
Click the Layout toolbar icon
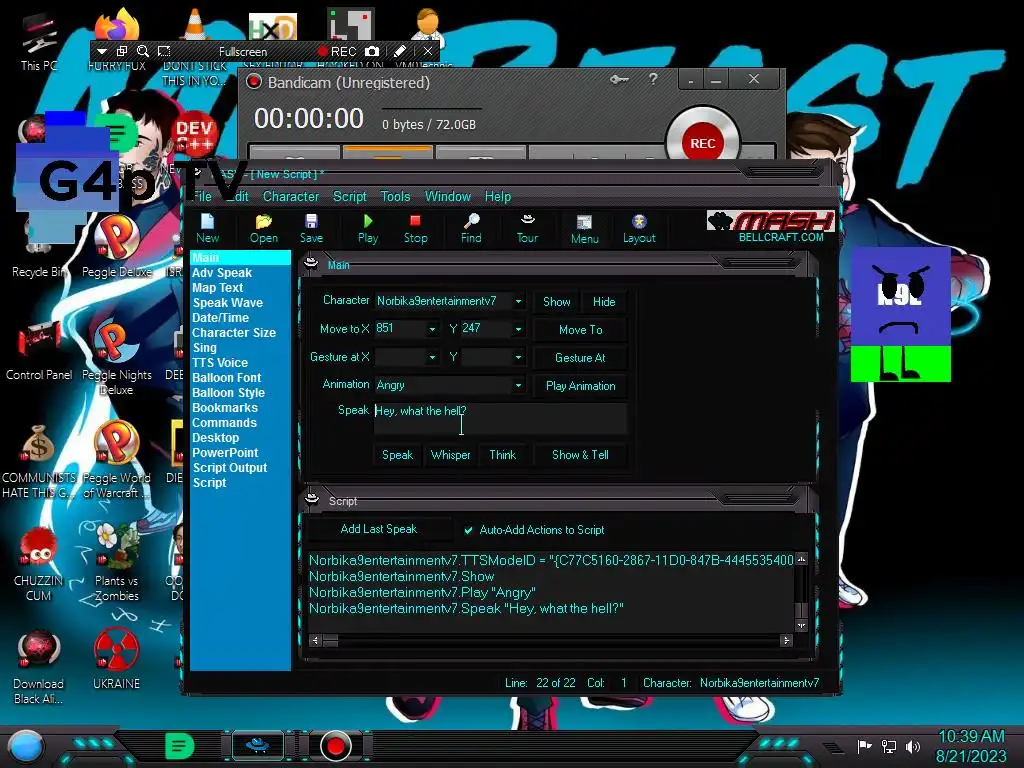point(639,229)
